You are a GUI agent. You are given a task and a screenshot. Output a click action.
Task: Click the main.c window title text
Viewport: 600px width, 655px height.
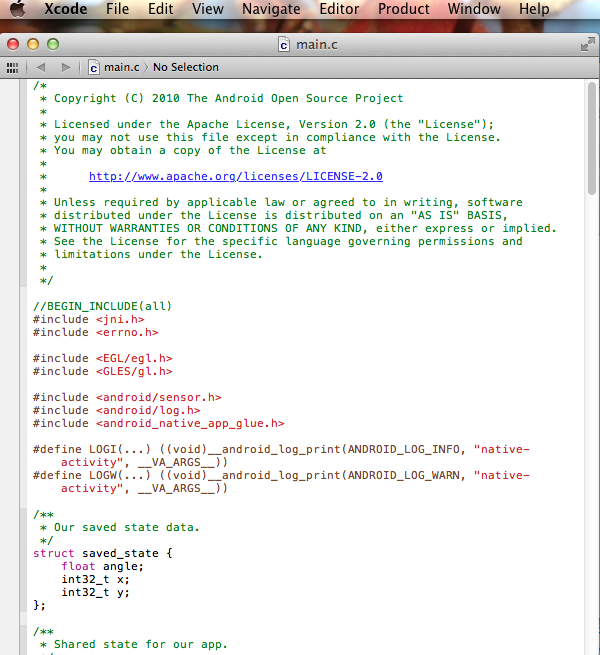pos(317,44)
